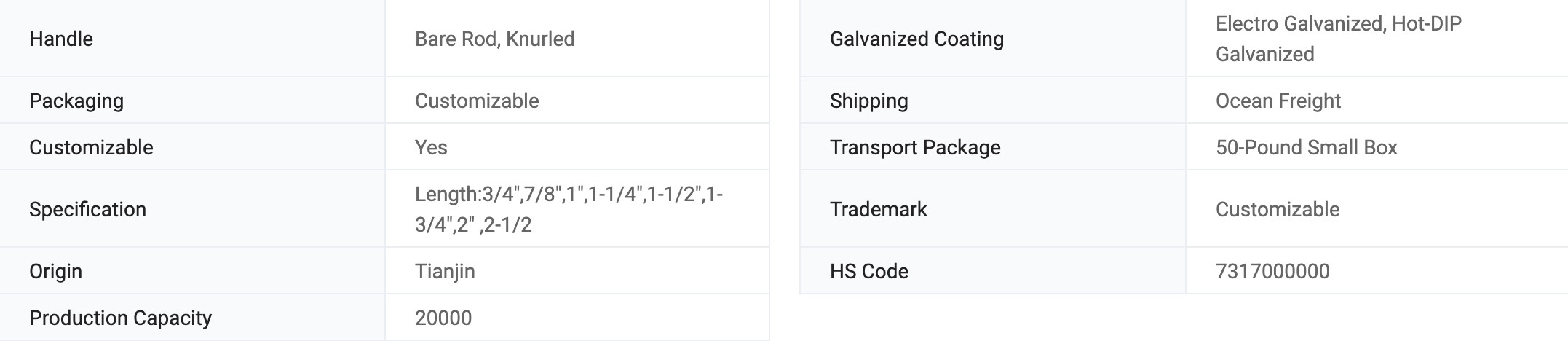1568x341 pixels.
Task: Click the Transport Package label
Action: (x=915, y=147)
